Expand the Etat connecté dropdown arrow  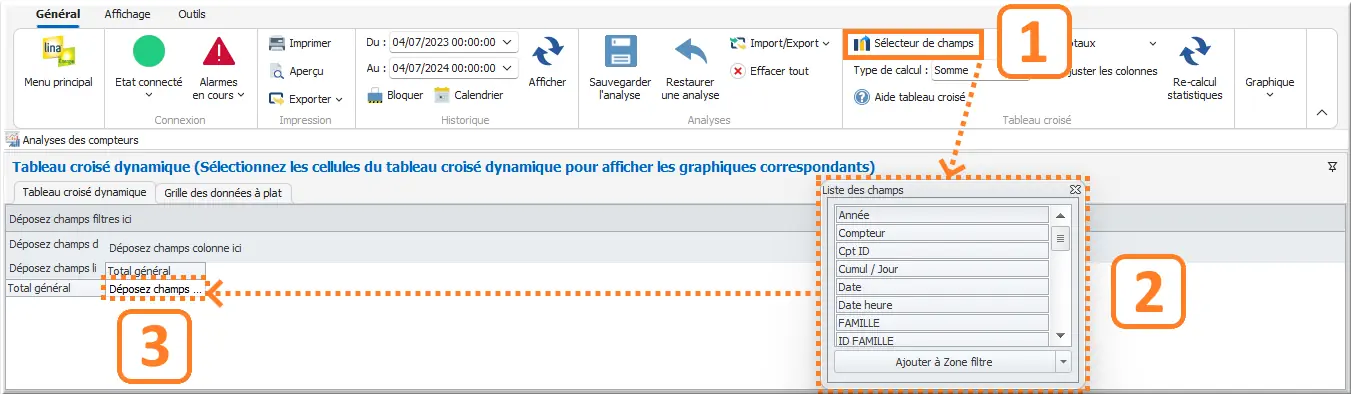tap(149, 95)
